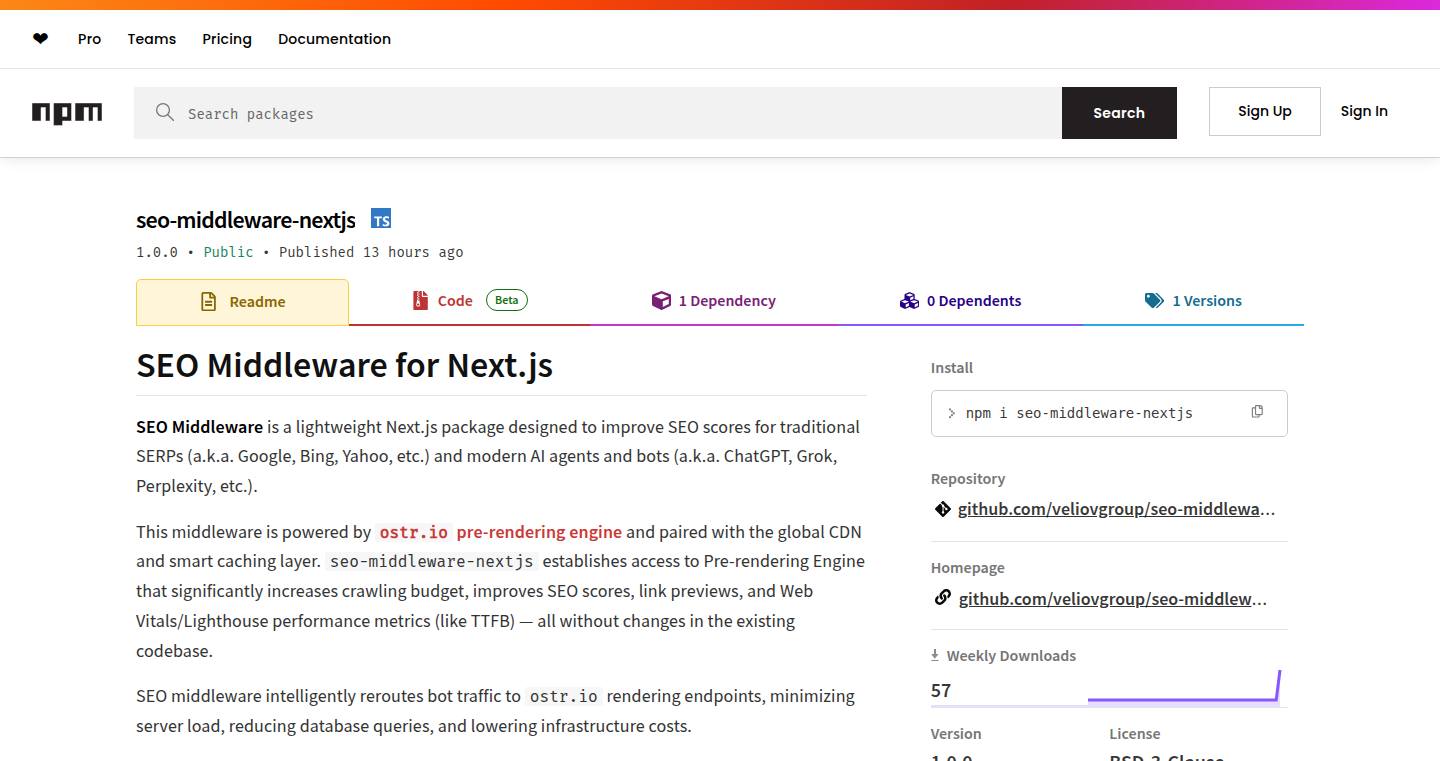
Task: Click the License section label
Action: (x=1134, y=734)
